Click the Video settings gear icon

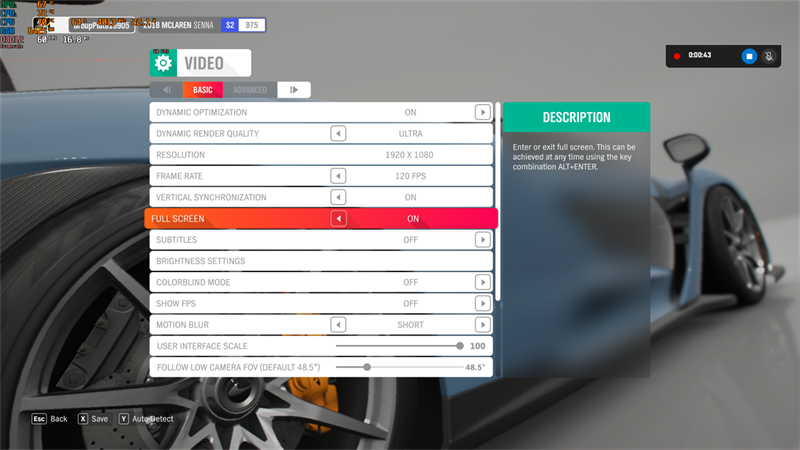pos(163,63)
